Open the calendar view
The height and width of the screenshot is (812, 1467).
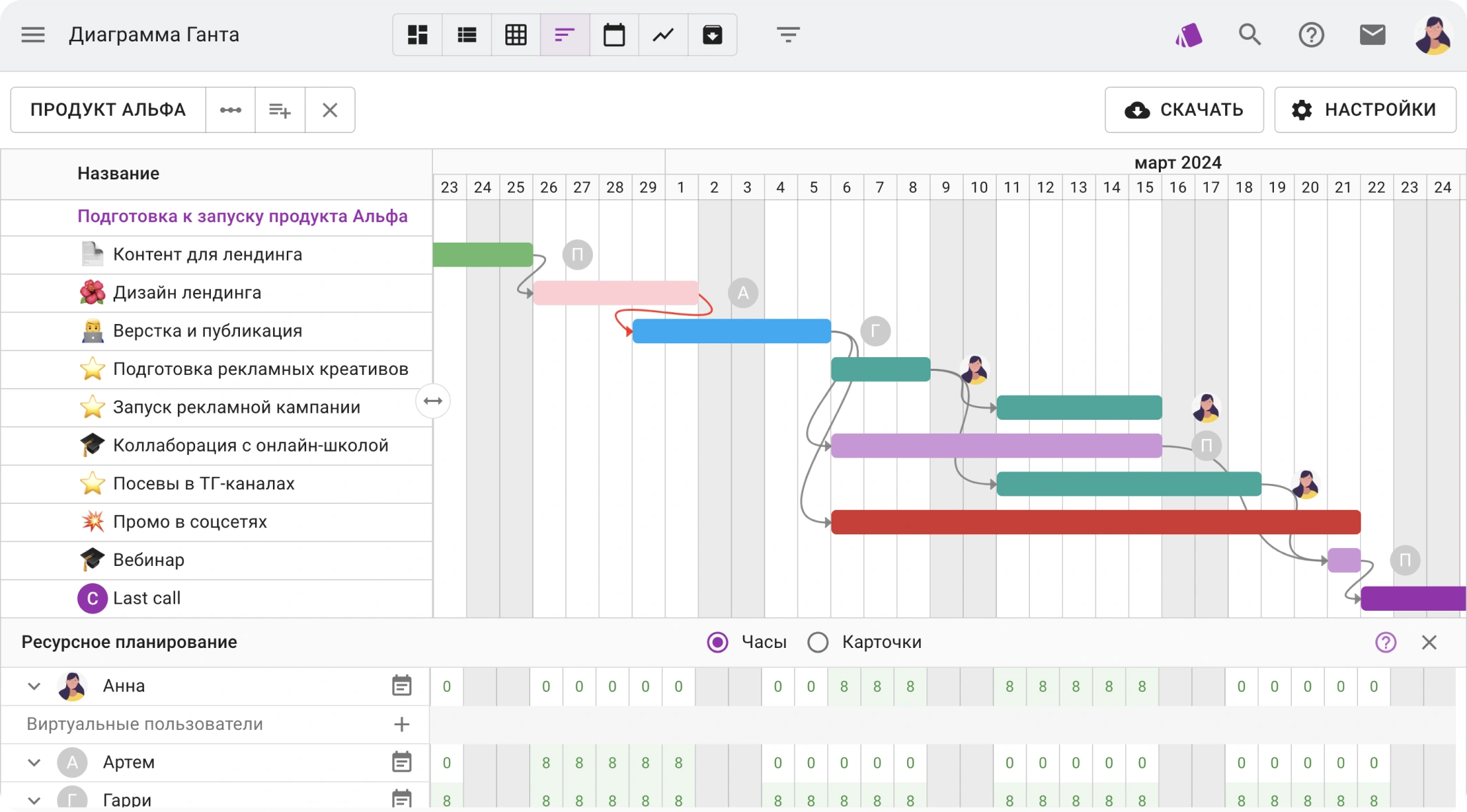pyautogui.click(x=614, y=34)
